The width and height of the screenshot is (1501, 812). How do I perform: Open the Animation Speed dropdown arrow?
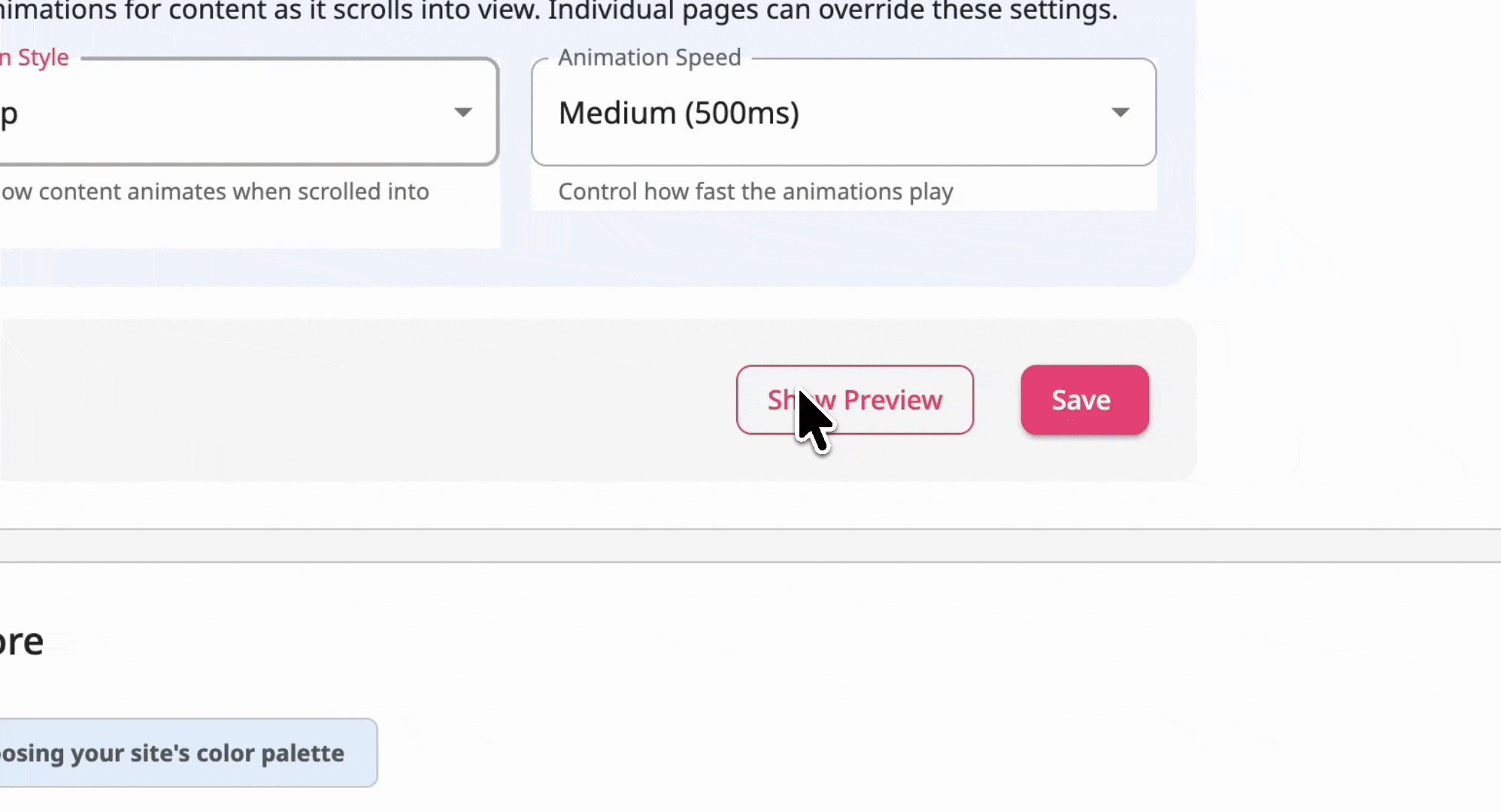[x=1120, y=113]
